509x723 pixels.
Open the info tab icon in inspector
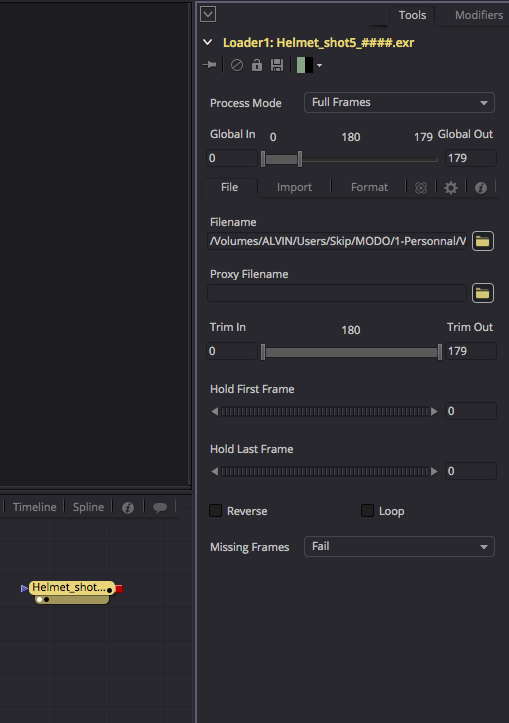[481, 188]
